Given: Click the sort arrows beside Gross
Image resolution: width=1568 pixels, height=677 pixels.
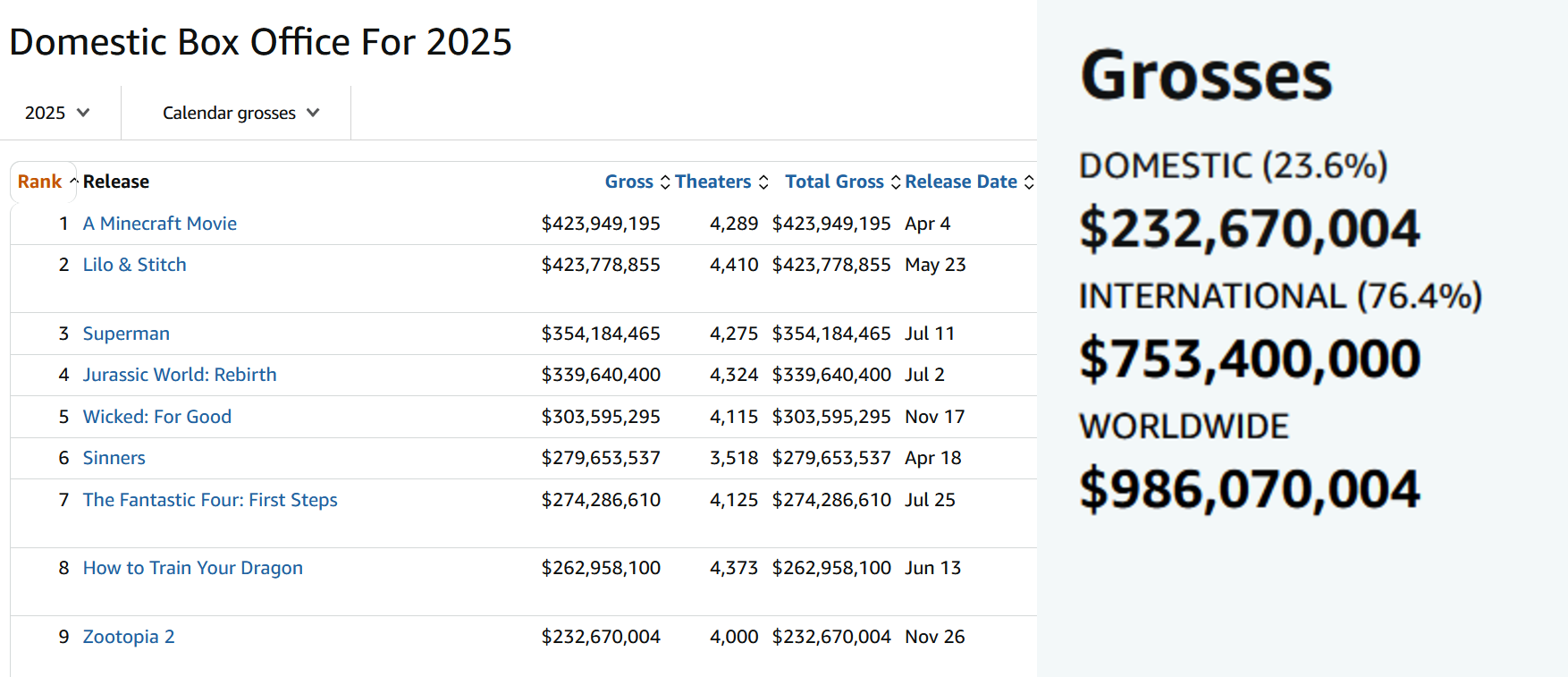Looking at the screenshot, I should [665, 182].
